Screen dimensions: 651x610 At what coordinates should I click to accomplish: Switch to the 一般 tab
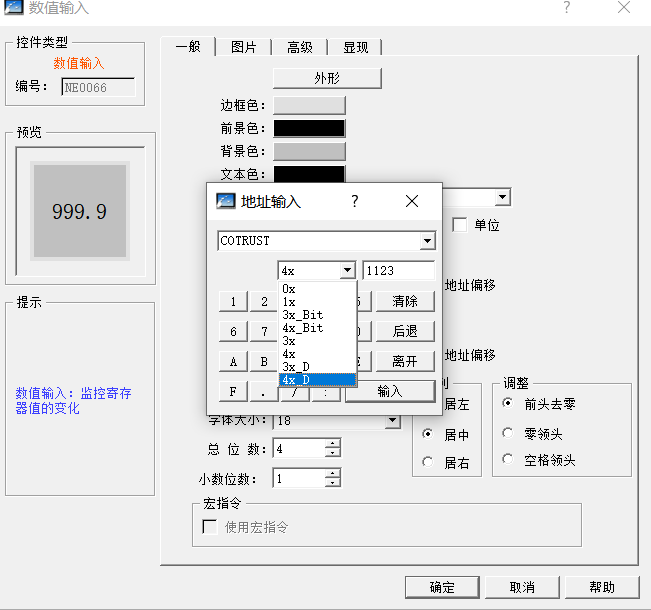[188, 47]
